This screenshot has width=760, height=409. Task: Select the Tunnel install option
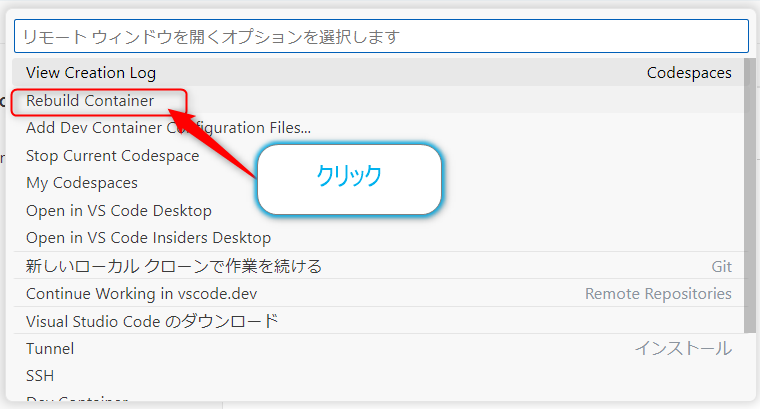point(378,348)
